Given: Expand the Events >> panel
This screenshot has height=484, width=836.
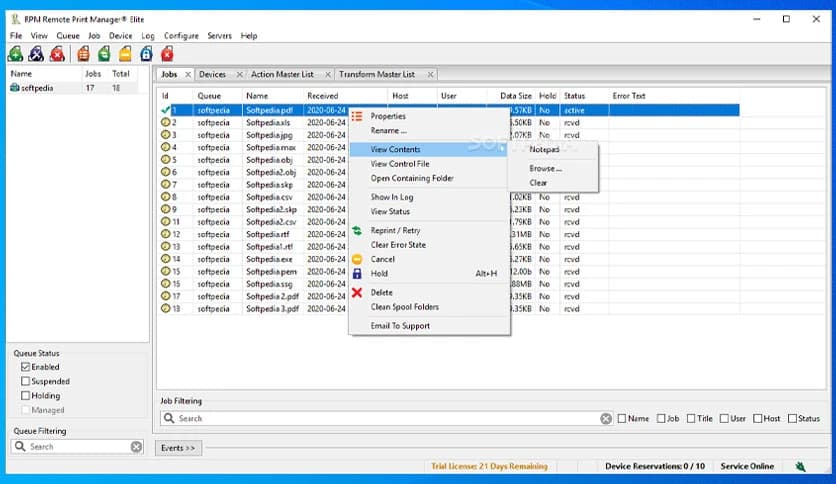Looking at the screenshot, I should point(178,448).
